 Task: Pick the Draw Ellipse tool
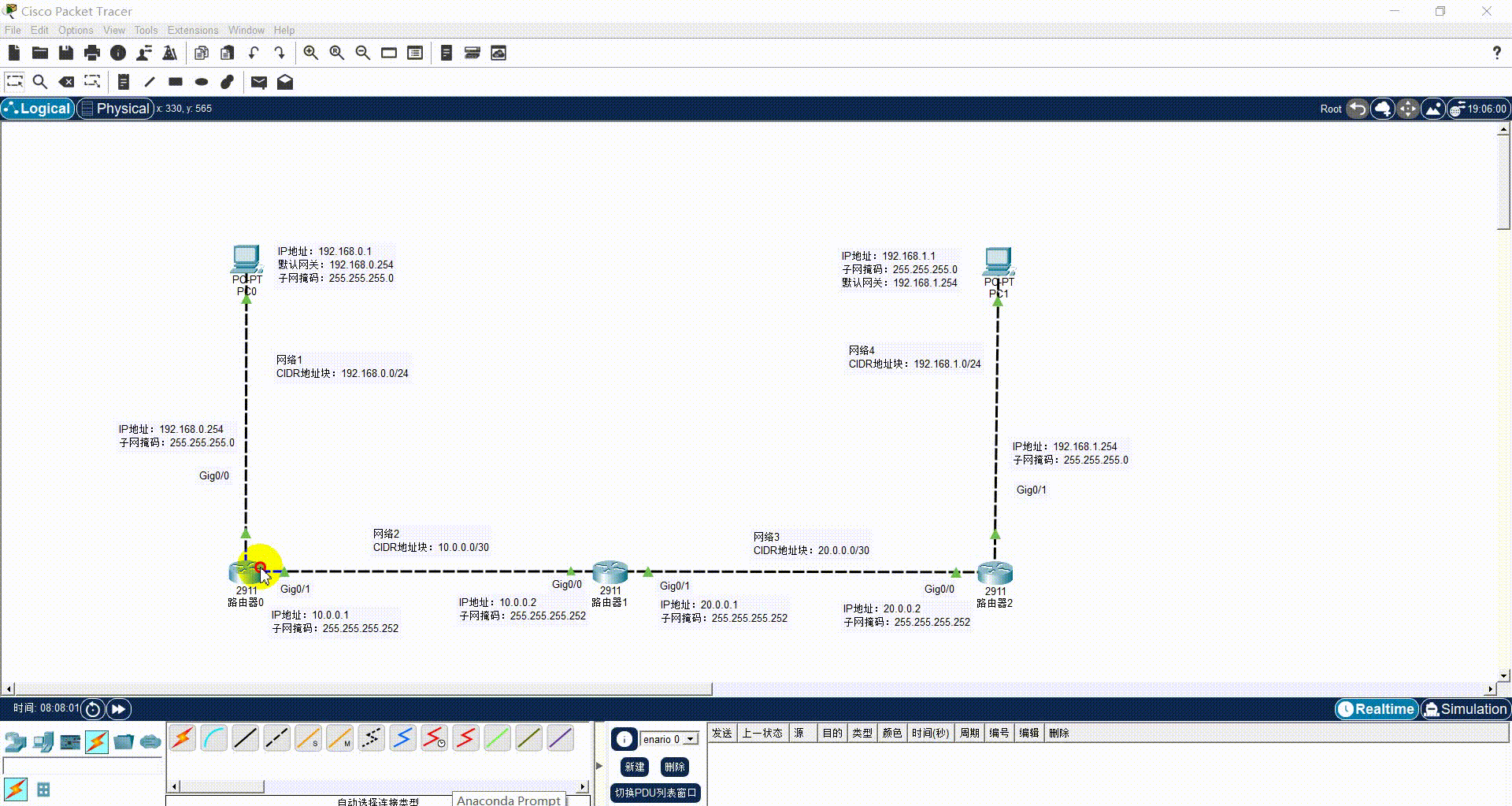click(x=202, y=81)
